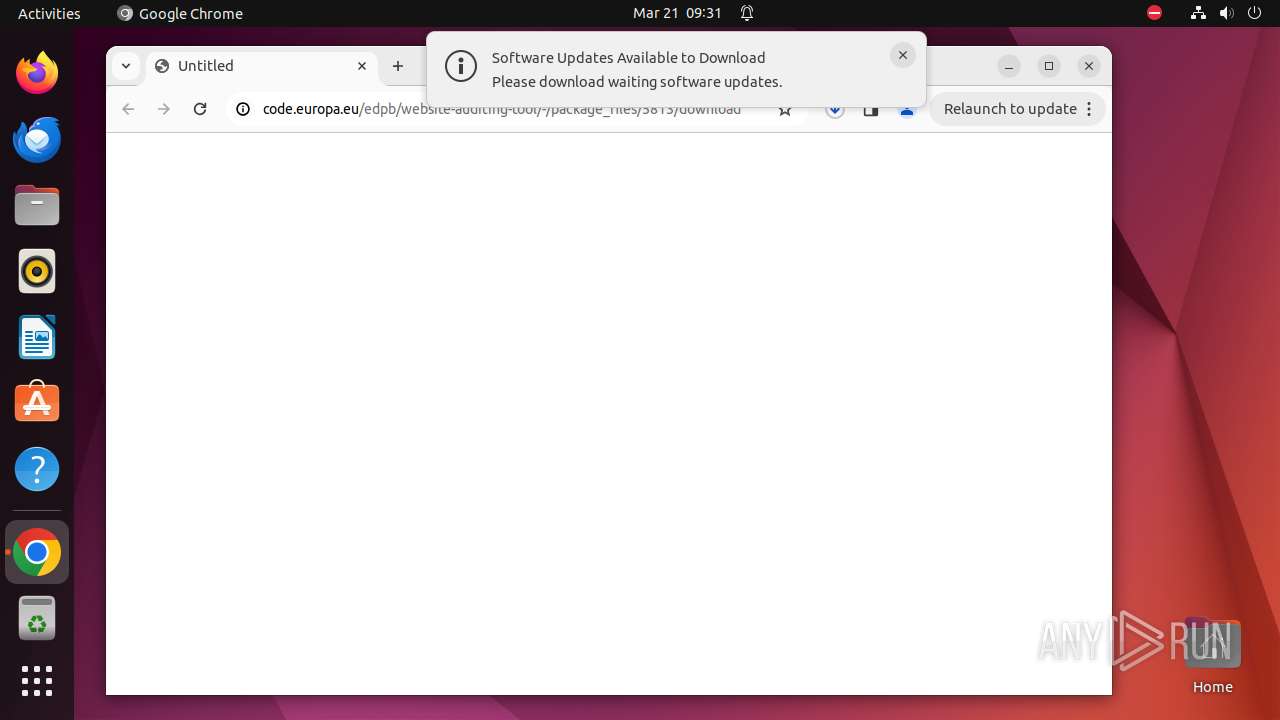
Task: Select the Untitled tab
Action: [262, 67]
